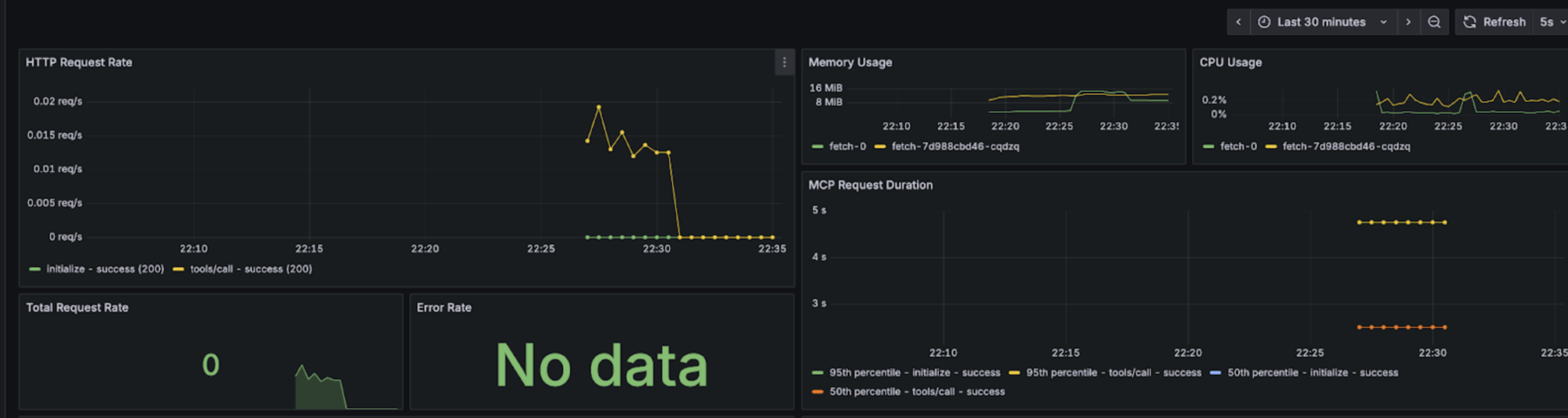Viewport: 1568px width, 418px height.
Task: Toggle initialize - success (200) legend series
Action: click(x=105, y=269)
